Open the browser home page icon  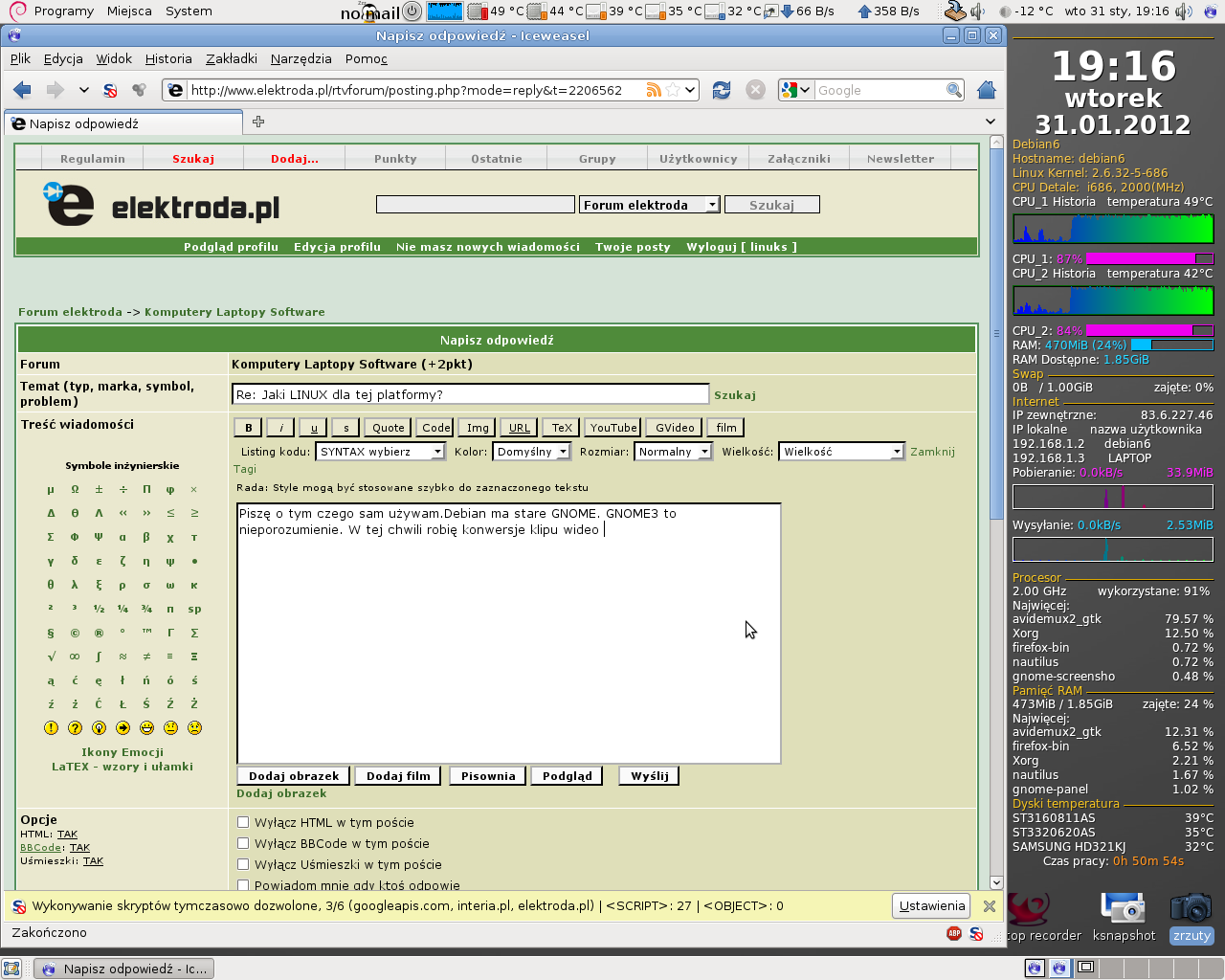coord(987,90)
